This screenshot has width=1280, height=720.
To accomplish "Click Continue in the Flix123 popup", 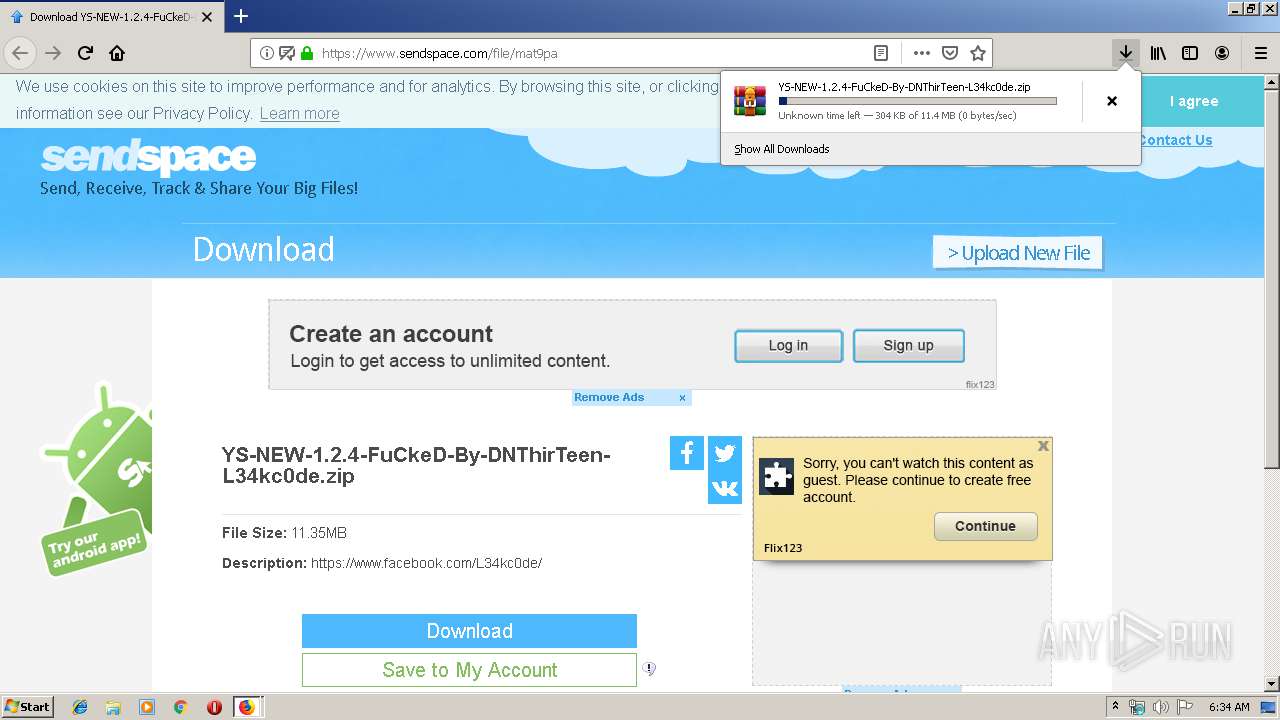I will click(x=985, y=526).
